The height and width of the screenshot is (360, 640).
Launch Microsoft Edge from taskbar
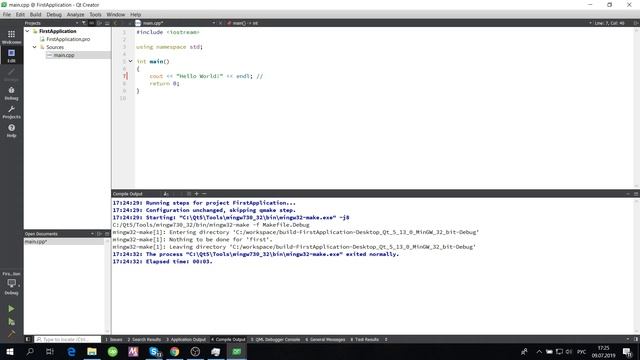(71, 351)
